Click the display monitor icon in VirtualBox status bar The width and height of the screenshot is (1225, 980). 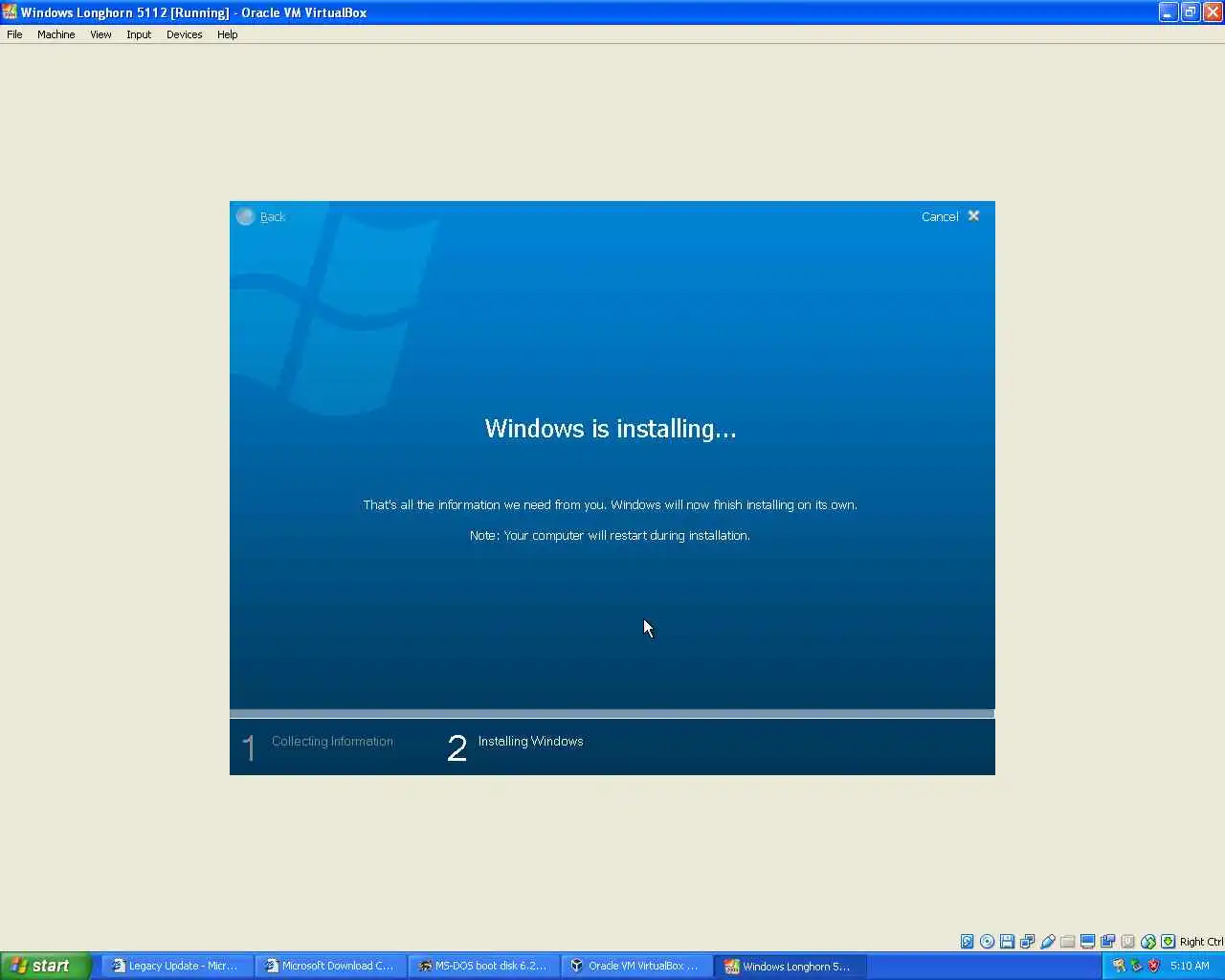[x=1087, y=942]
